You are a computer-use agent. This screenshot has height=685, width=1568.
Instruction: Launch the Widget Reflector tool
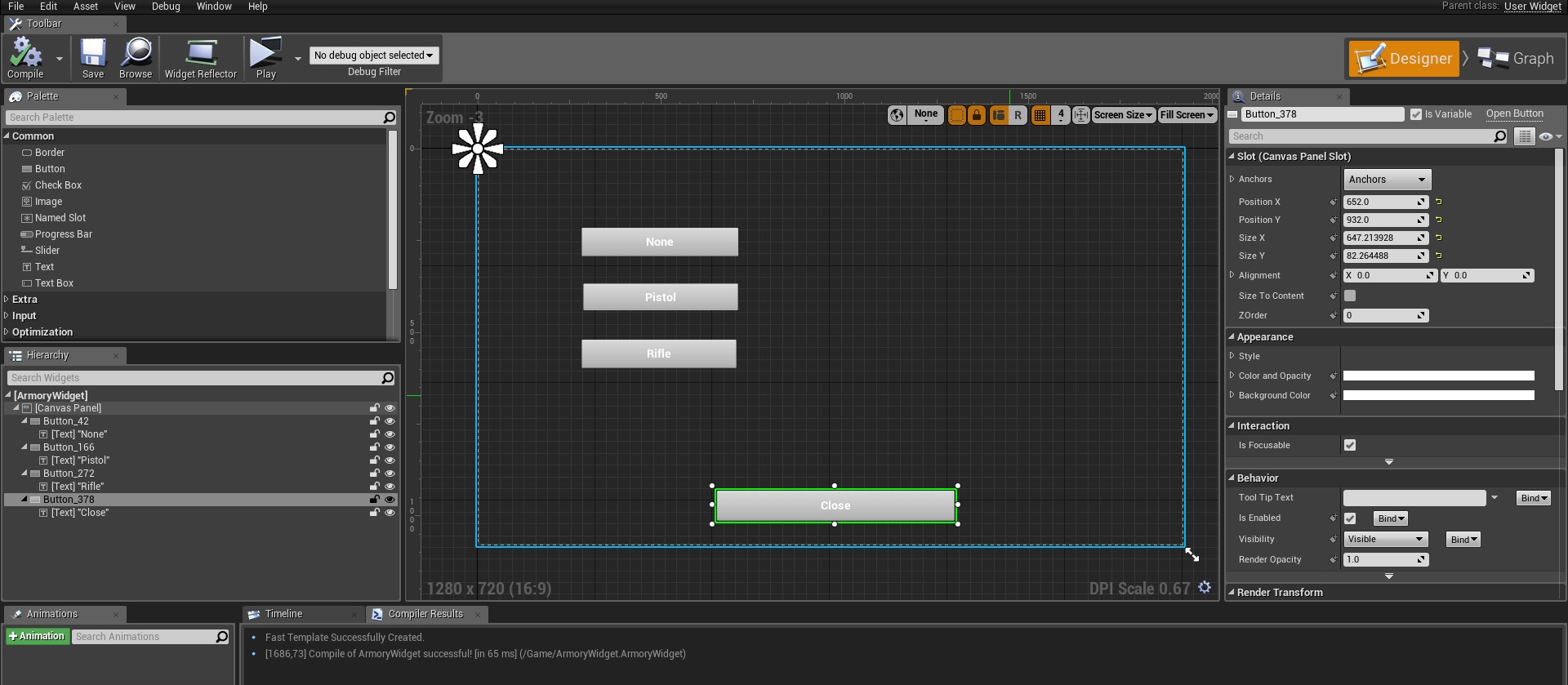(x=200, y=56)
